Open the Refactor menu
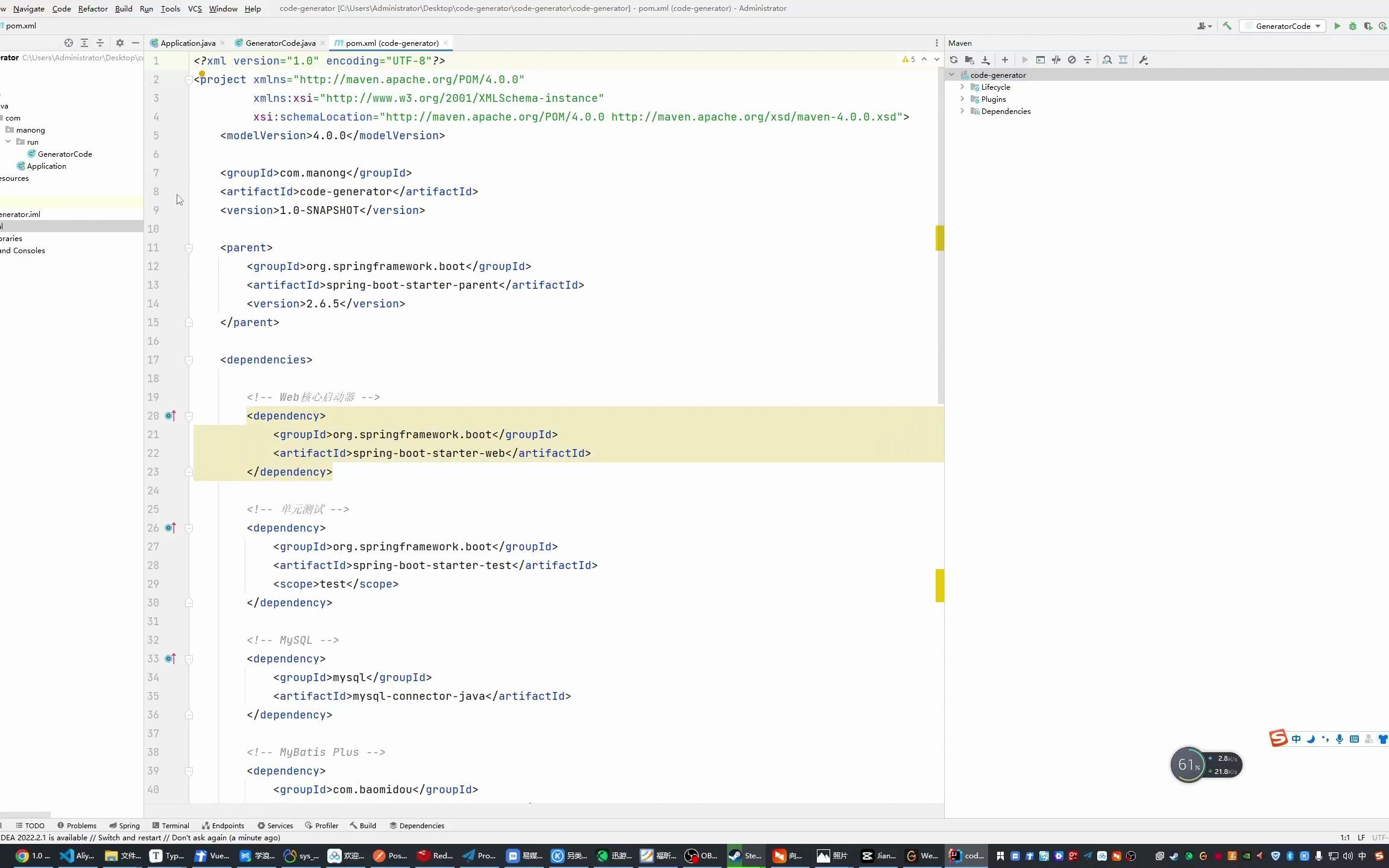The width and height of the screenshot is (1389, 868). [x=93, y=8]
